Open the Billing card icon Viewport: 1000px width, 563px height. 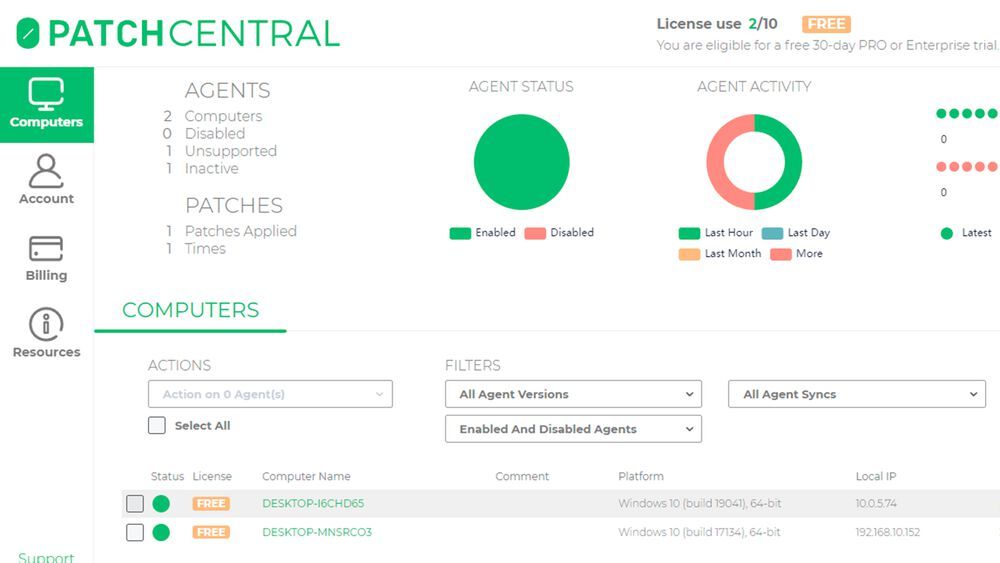click(x=46, y=248)
